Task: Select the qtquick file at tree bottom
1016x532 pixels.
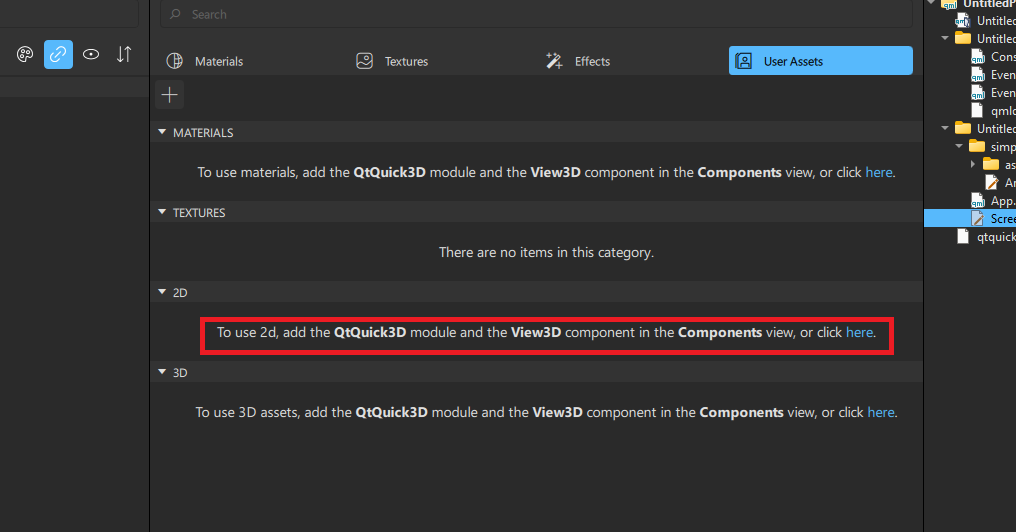Action: coord(995,237)
